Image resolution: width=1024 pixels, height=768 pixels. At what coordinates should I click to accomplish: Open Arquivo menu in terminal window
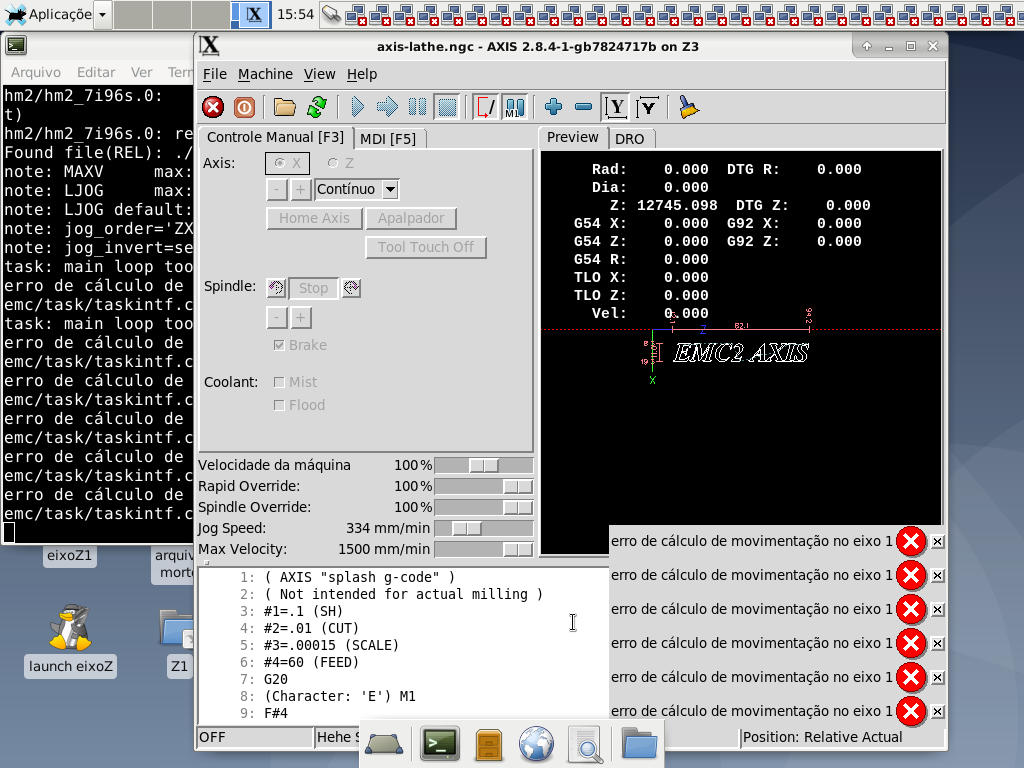tap(36, 72)
